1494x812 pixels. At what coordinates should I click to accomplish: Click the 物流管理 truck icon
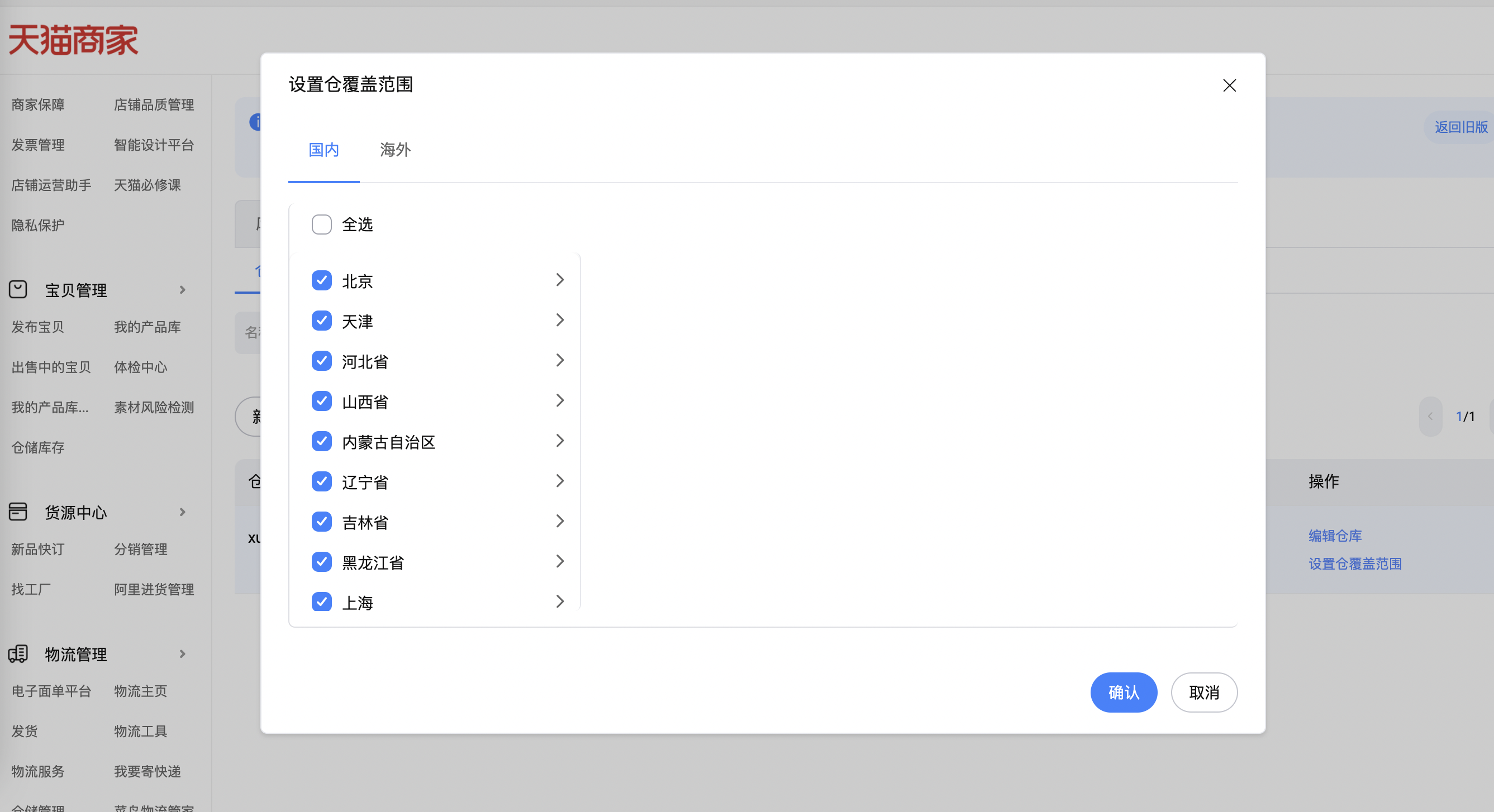(18, 654)
